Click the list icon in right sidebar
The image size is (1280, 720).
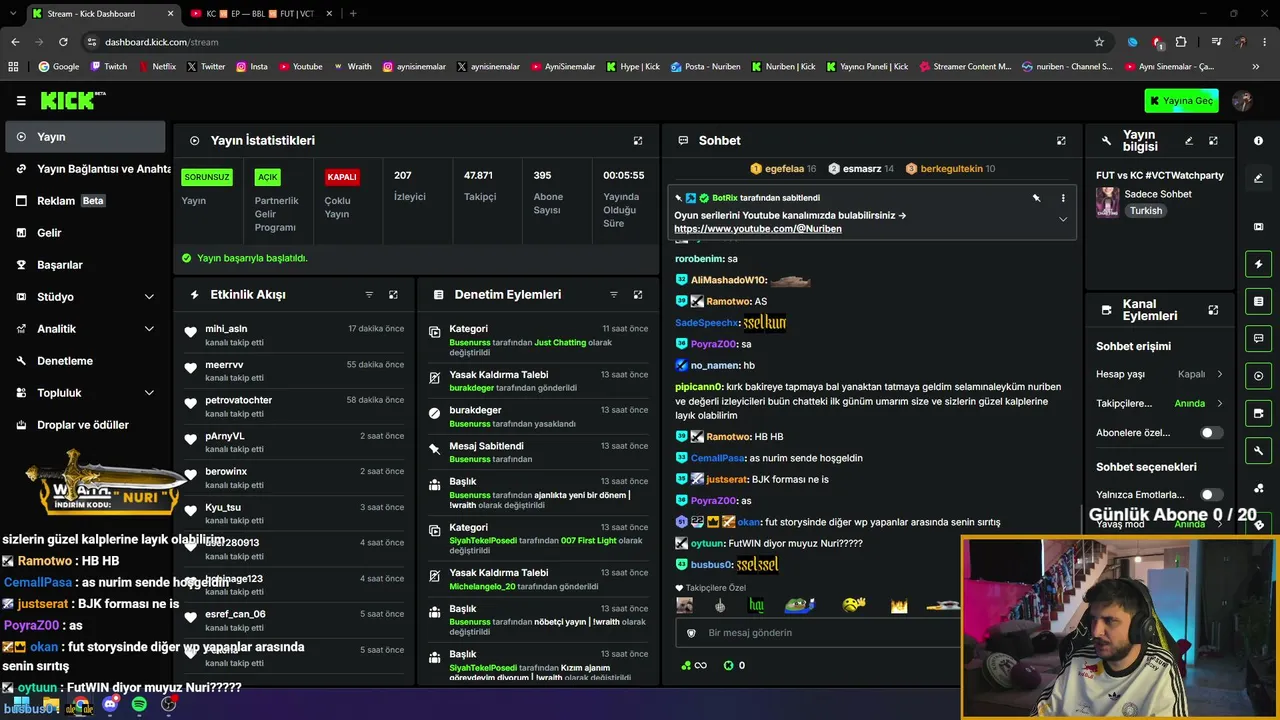1258,301
